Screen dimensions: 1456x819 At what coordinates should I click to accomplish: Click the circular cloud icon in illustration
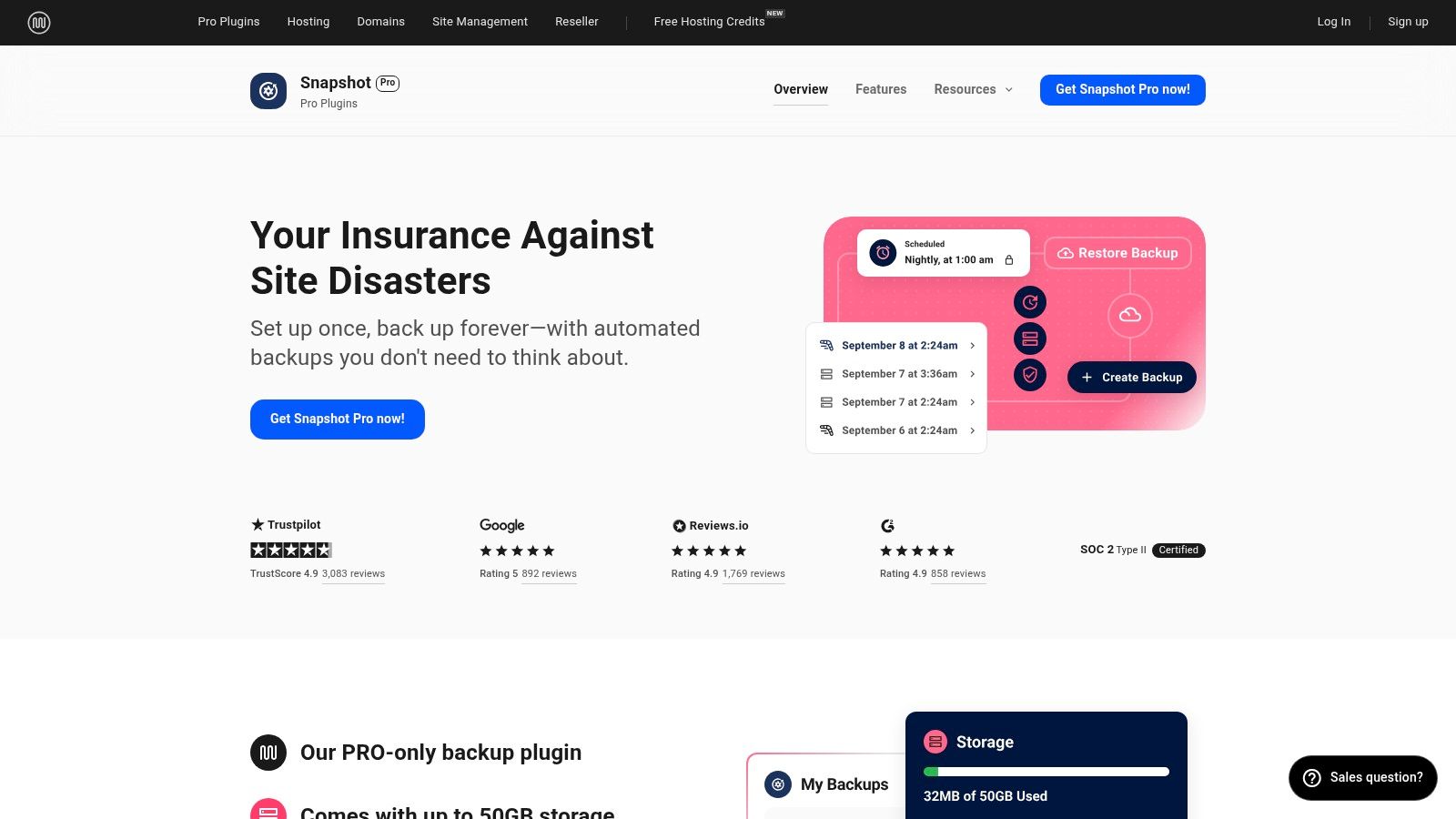pyautogui.click(x=1130, y=315)
